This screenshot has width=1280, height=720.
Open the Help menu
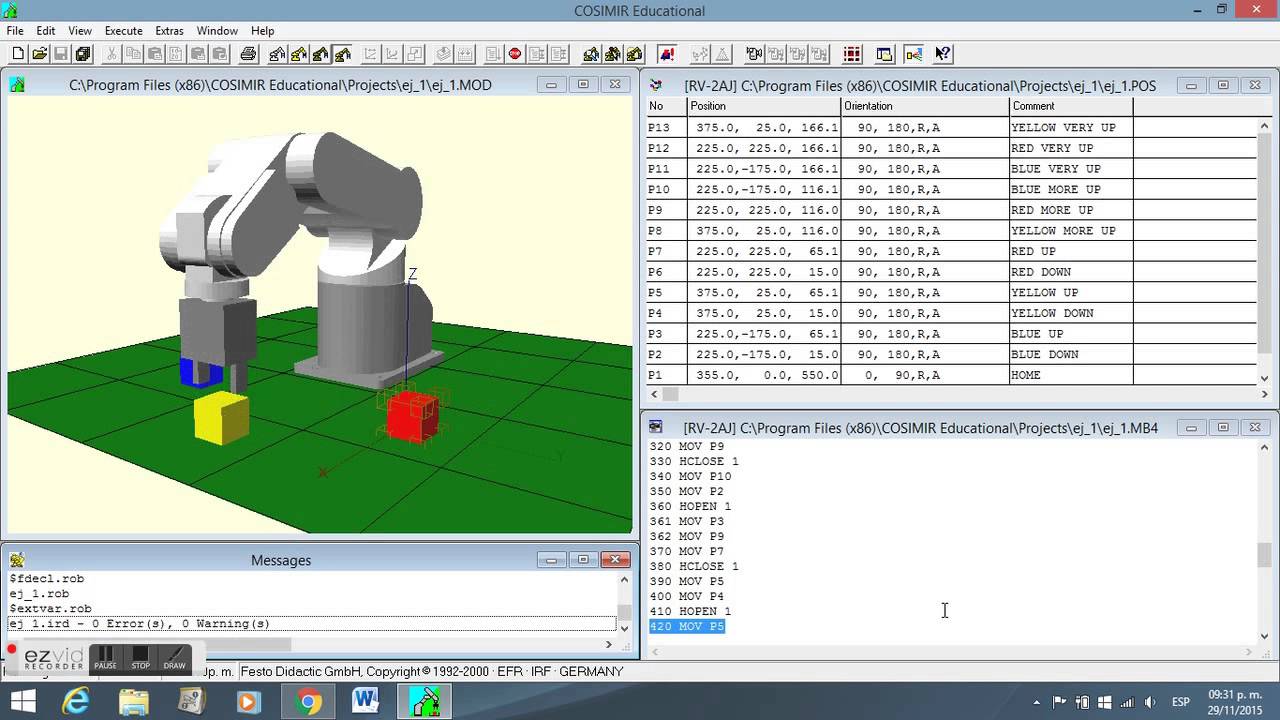click(262, 31)
